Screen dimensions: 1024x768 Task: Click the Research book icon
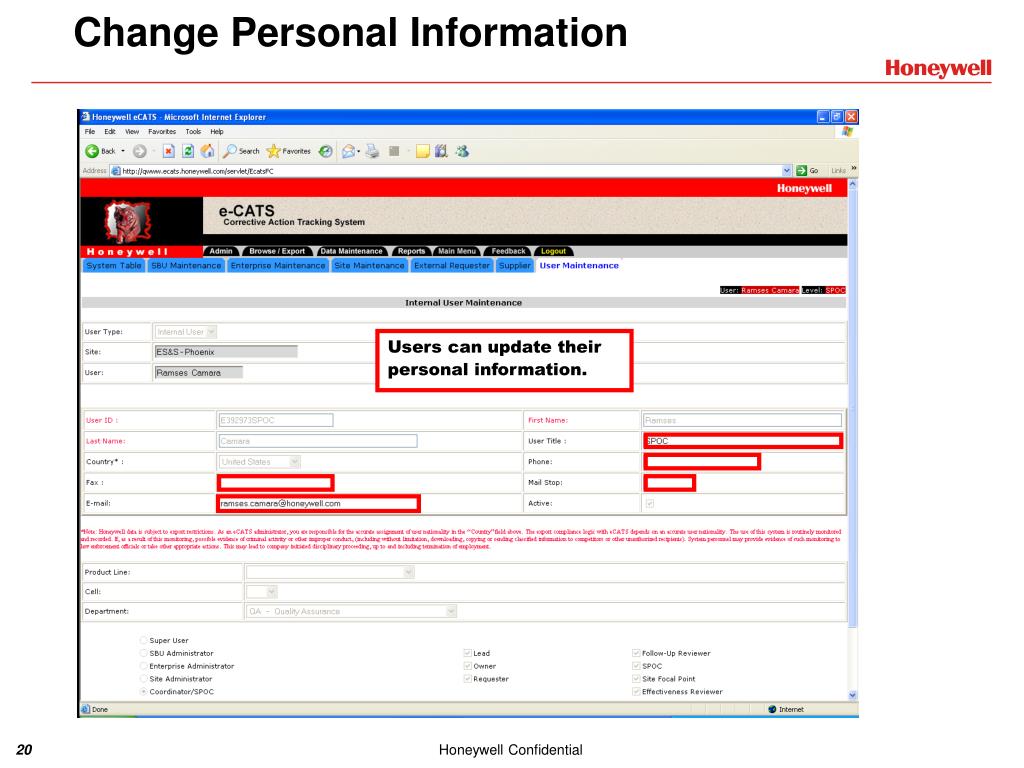[x=441, y=152]
